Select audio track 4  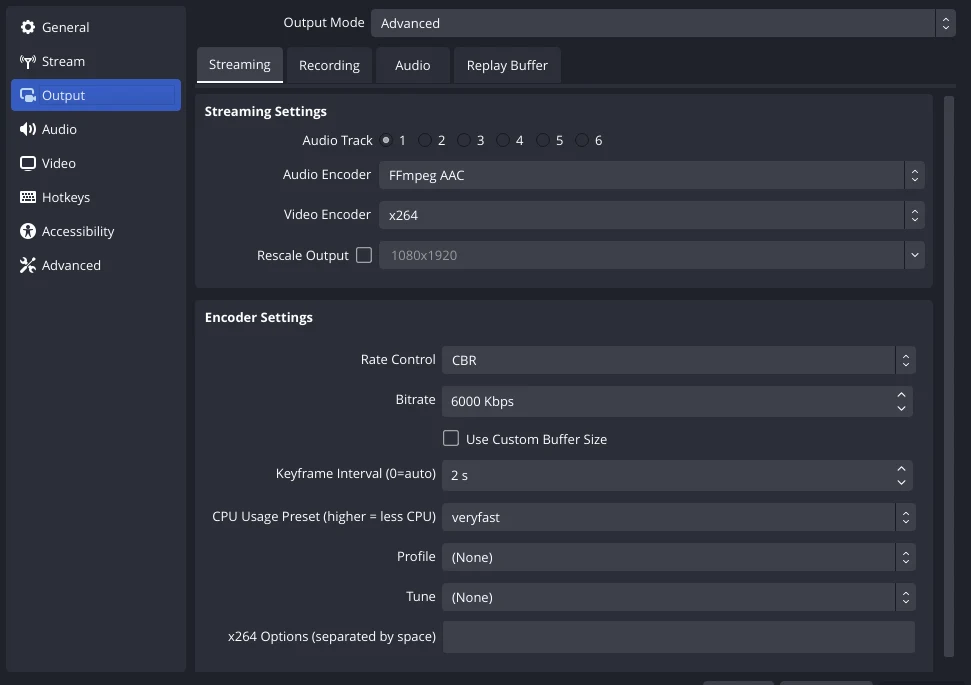pos(503,140)
